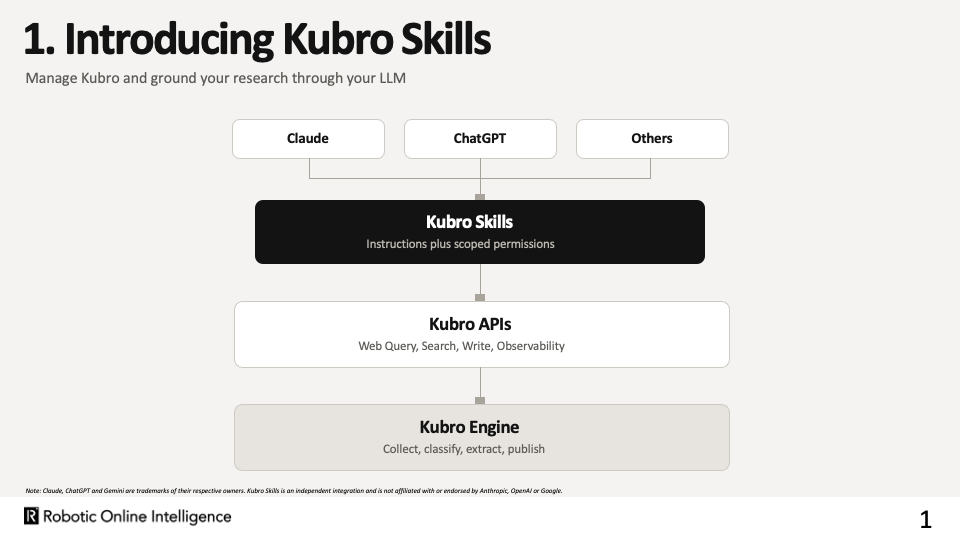
Task: Click the 'Robotic Online Intelligence' footer text
Action: pyautogui.click(x=137, y=517)
